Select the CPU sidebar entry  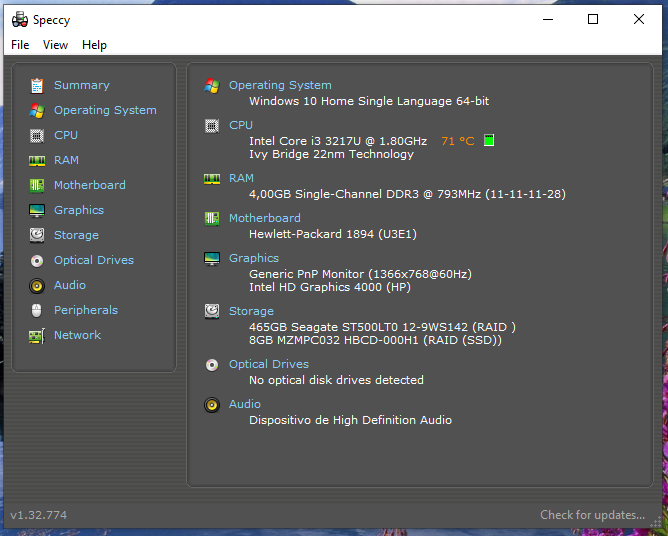[66, 135]
